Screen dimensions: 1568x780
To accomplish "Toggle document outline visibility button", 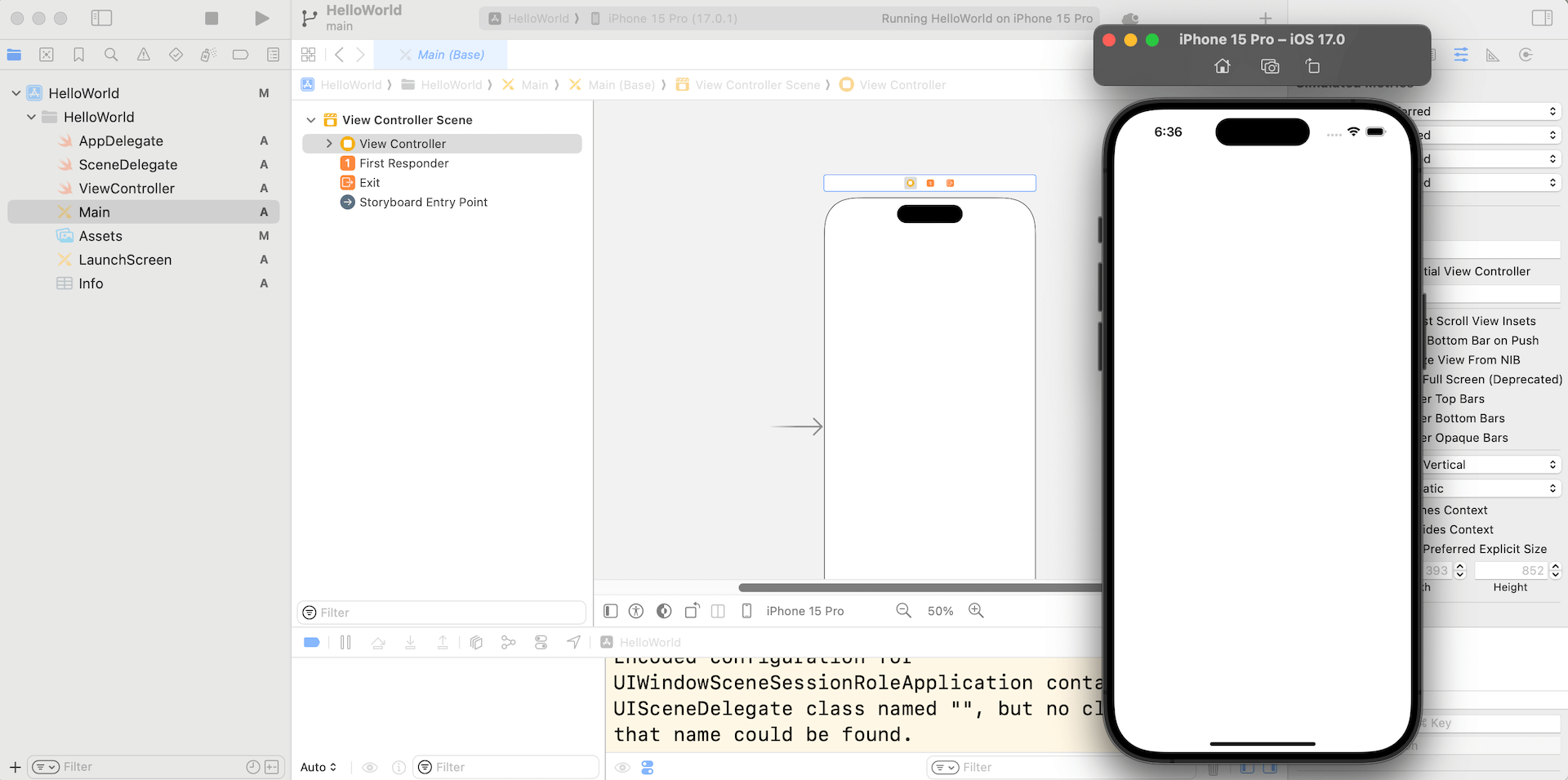I will pos(611,611).
